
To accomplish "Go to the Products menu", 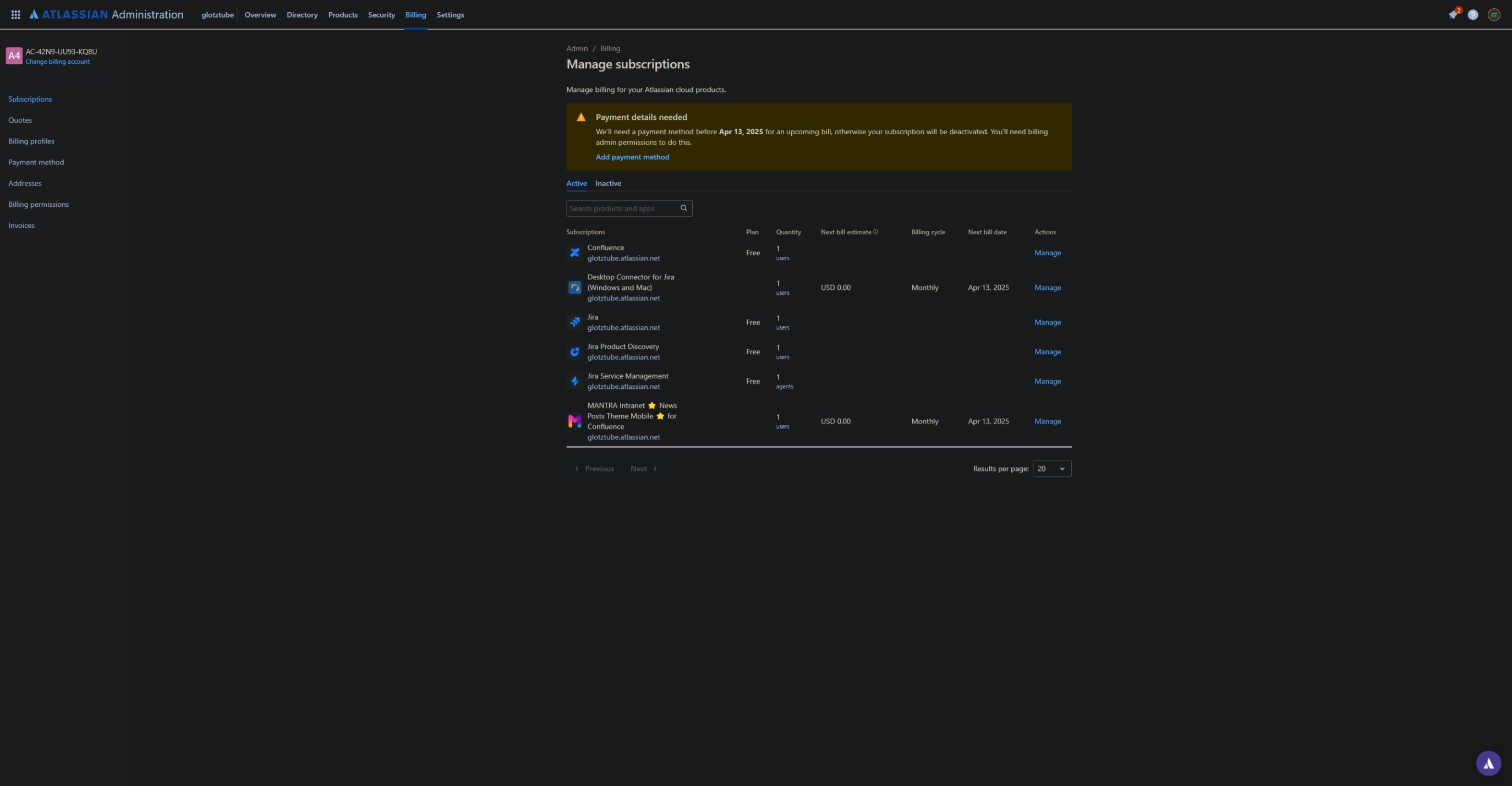I will pyautogui.click(x=343, y=15).
